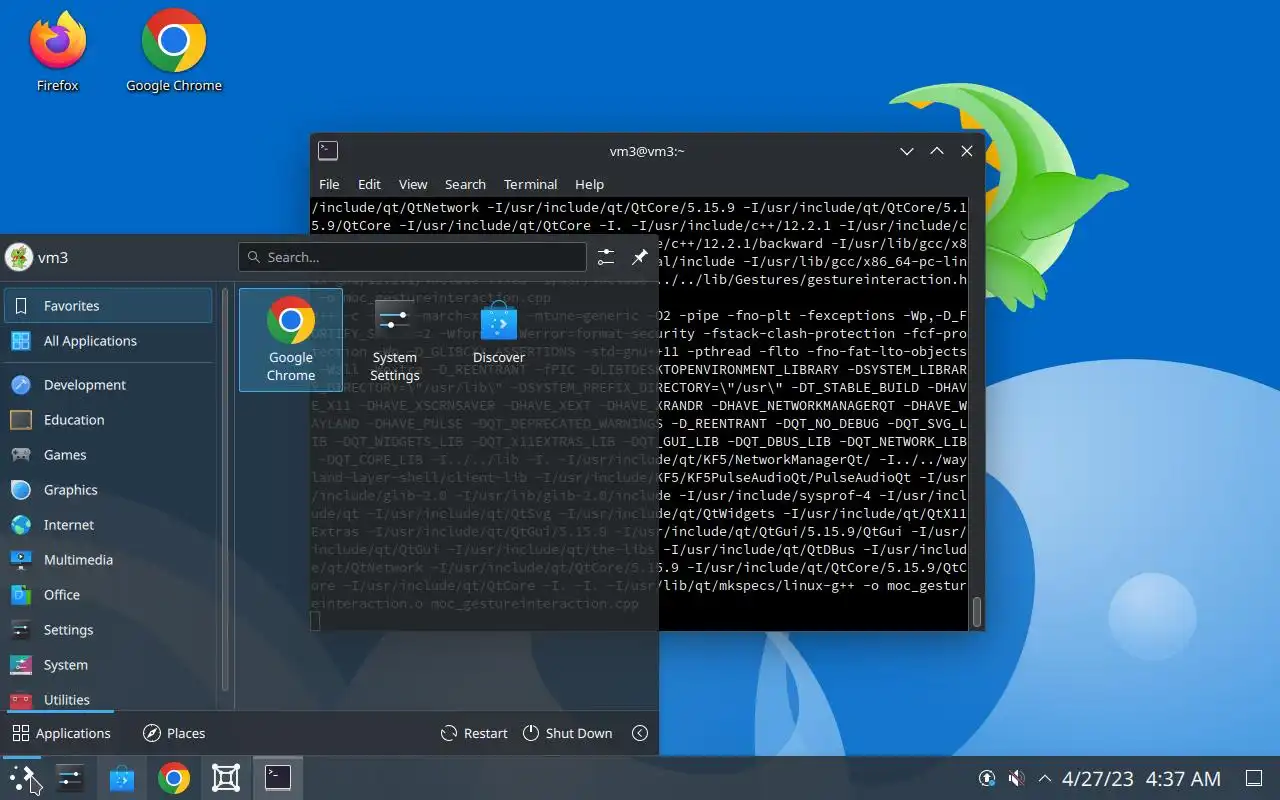The height and width of the screenshot is (800, 1280).
Task: Open the terminal File menu
Action: point(329,184)
